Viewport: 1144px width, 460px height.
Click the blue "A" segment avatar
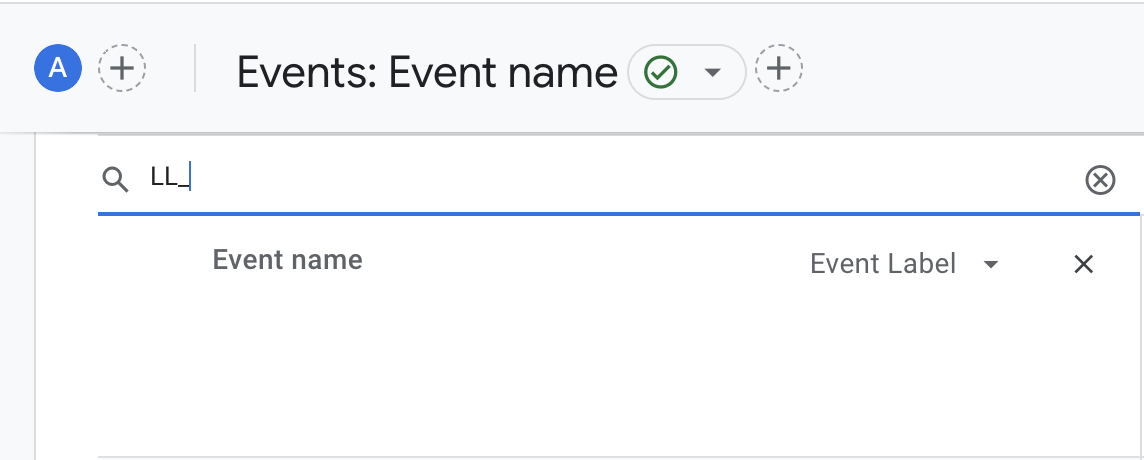tap(58, 68)
